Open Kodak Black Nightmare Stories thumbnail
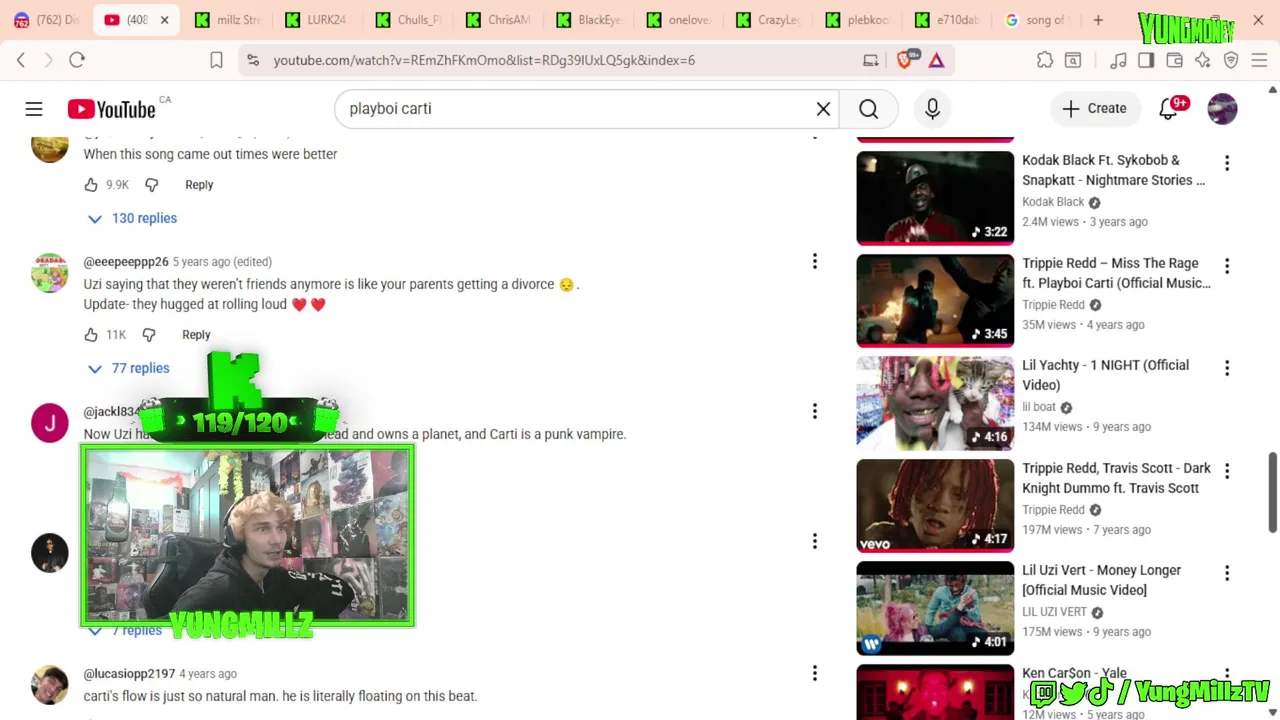 tap(935, 198)
